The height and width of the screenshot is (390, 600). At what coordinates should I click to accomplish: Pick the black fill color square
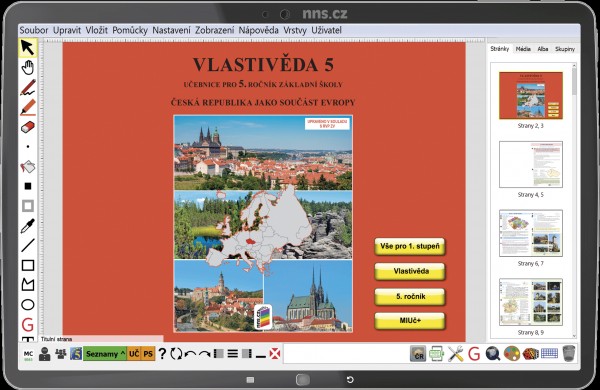click(28, 186)
